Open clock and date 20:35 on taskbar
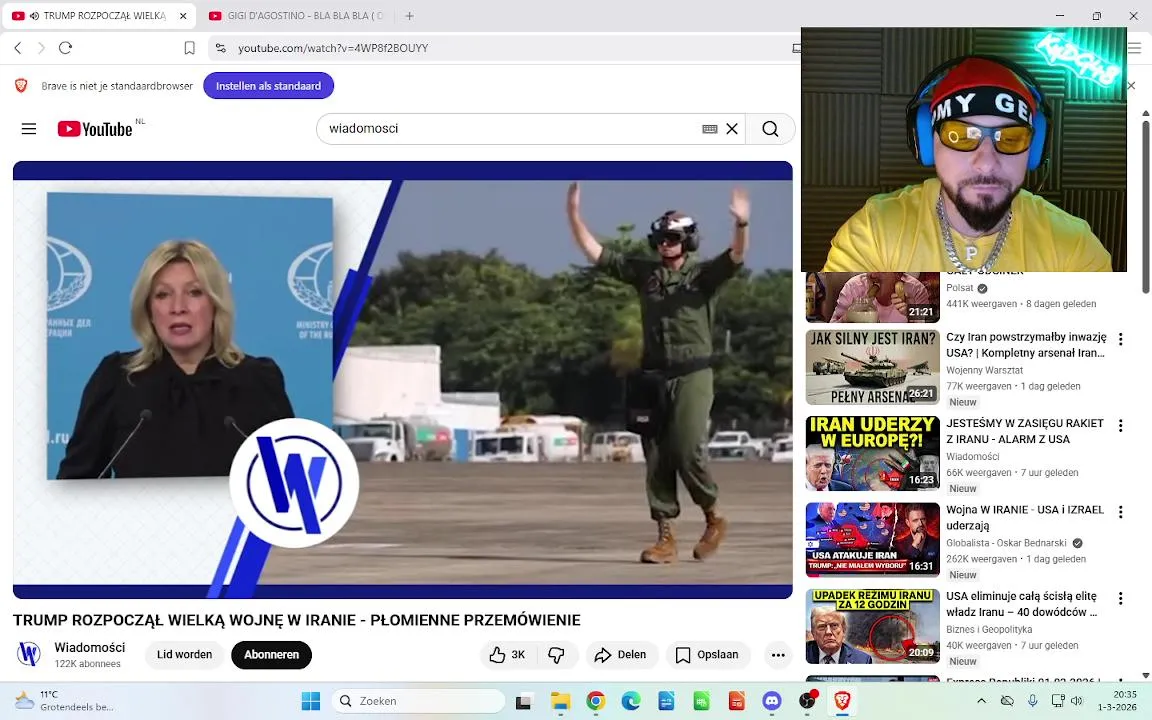The width and height of the screenshot is (1152, 720). [x=1118, y=701]
